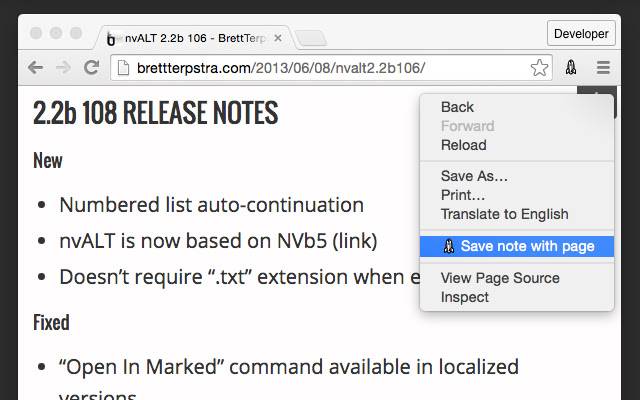Choose View Page Source from the menu
This screenshot has height=400, width=640.
[500, 278]
